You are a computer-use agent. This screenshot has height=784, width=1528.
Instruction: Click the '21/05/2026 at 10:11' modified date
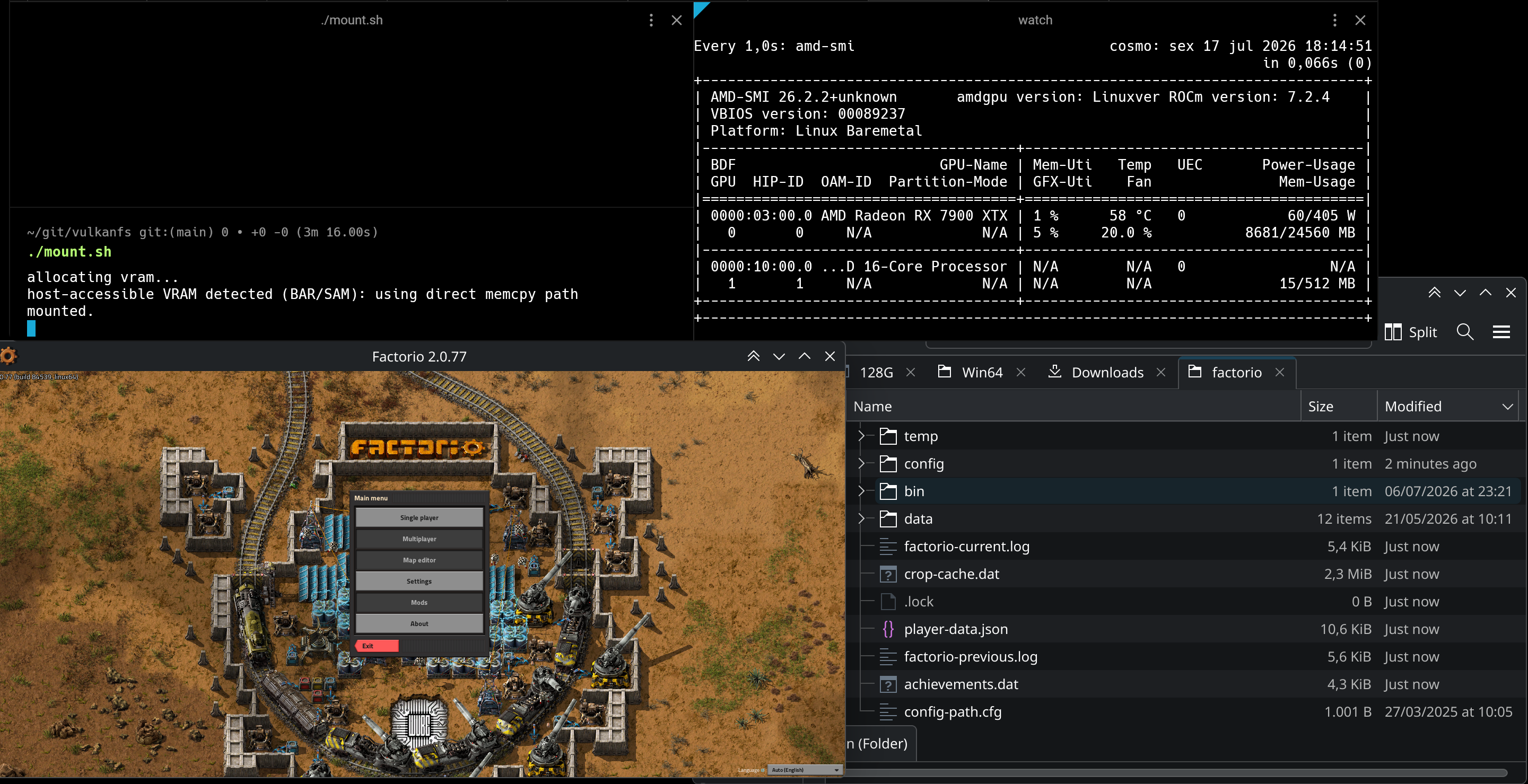tap(1448, 519)
